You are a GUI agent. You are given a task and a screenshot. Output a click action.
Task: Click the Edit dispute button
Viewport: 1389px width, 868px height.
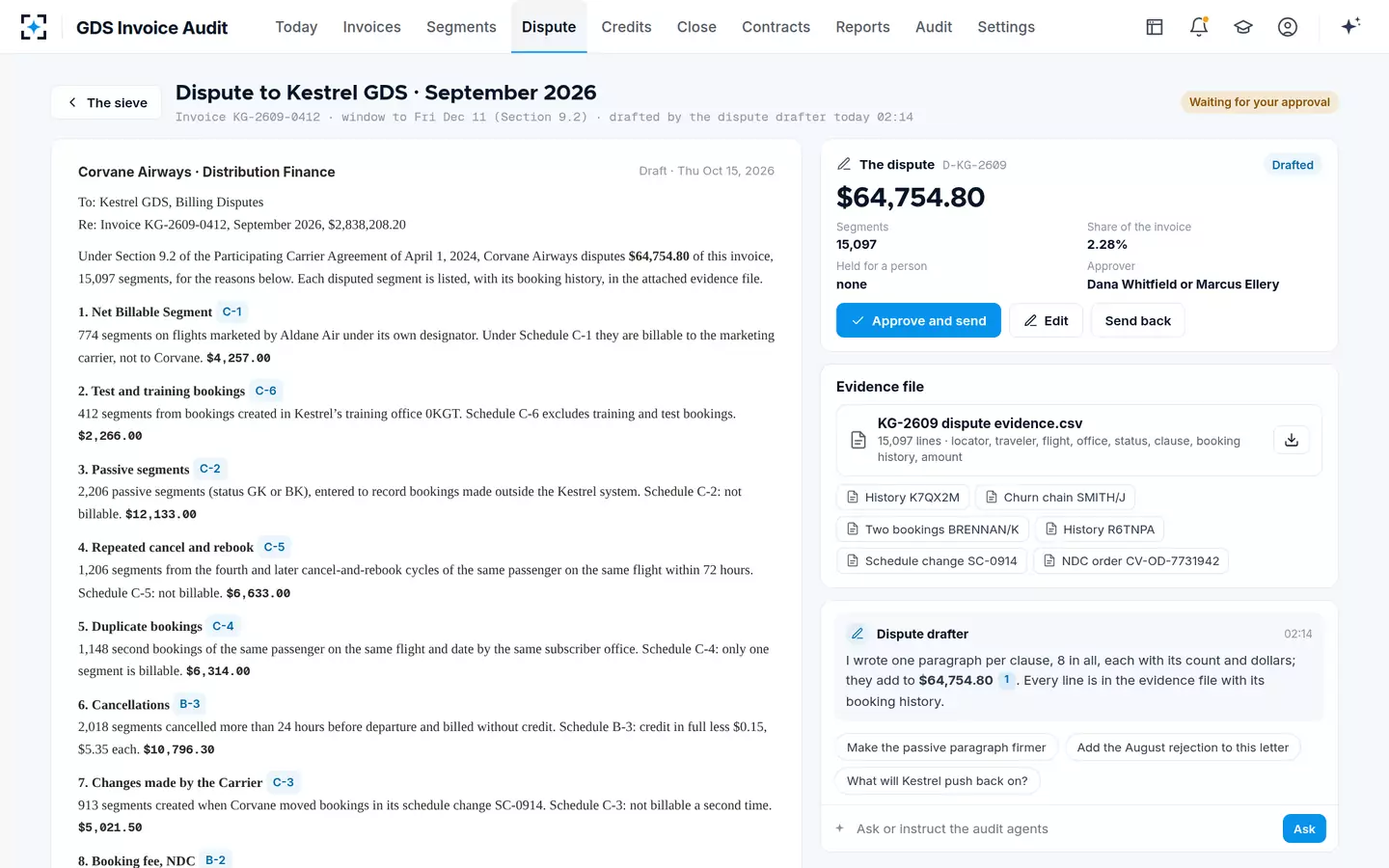point(1046,320)
